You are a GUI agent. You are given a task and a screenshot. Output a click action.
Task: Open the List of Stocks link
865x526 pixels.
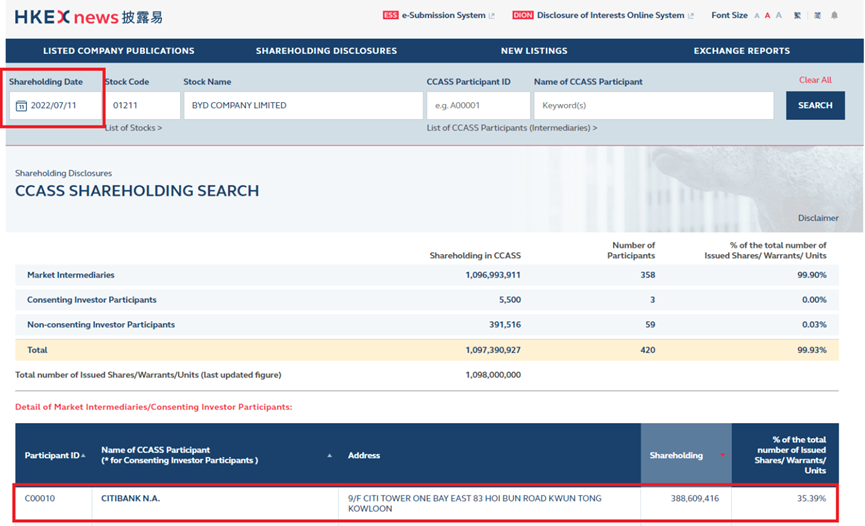pos(133,128)
